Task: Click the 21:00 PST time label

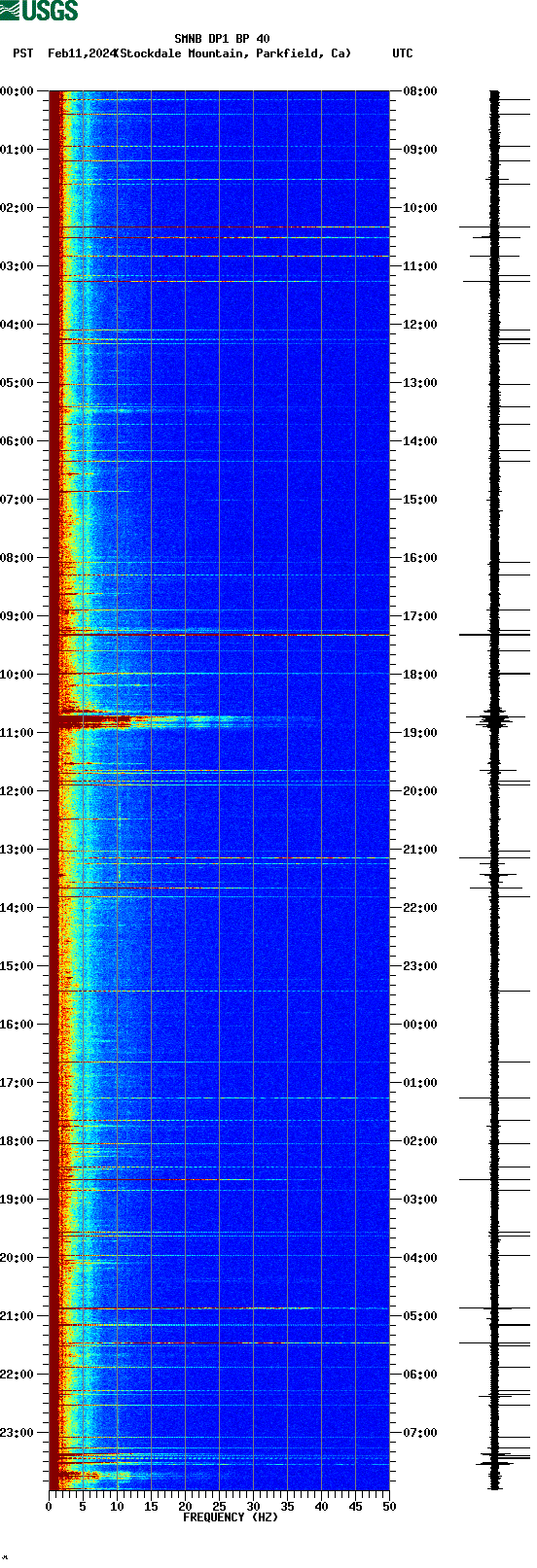Action: click(x=18, y=1316)
